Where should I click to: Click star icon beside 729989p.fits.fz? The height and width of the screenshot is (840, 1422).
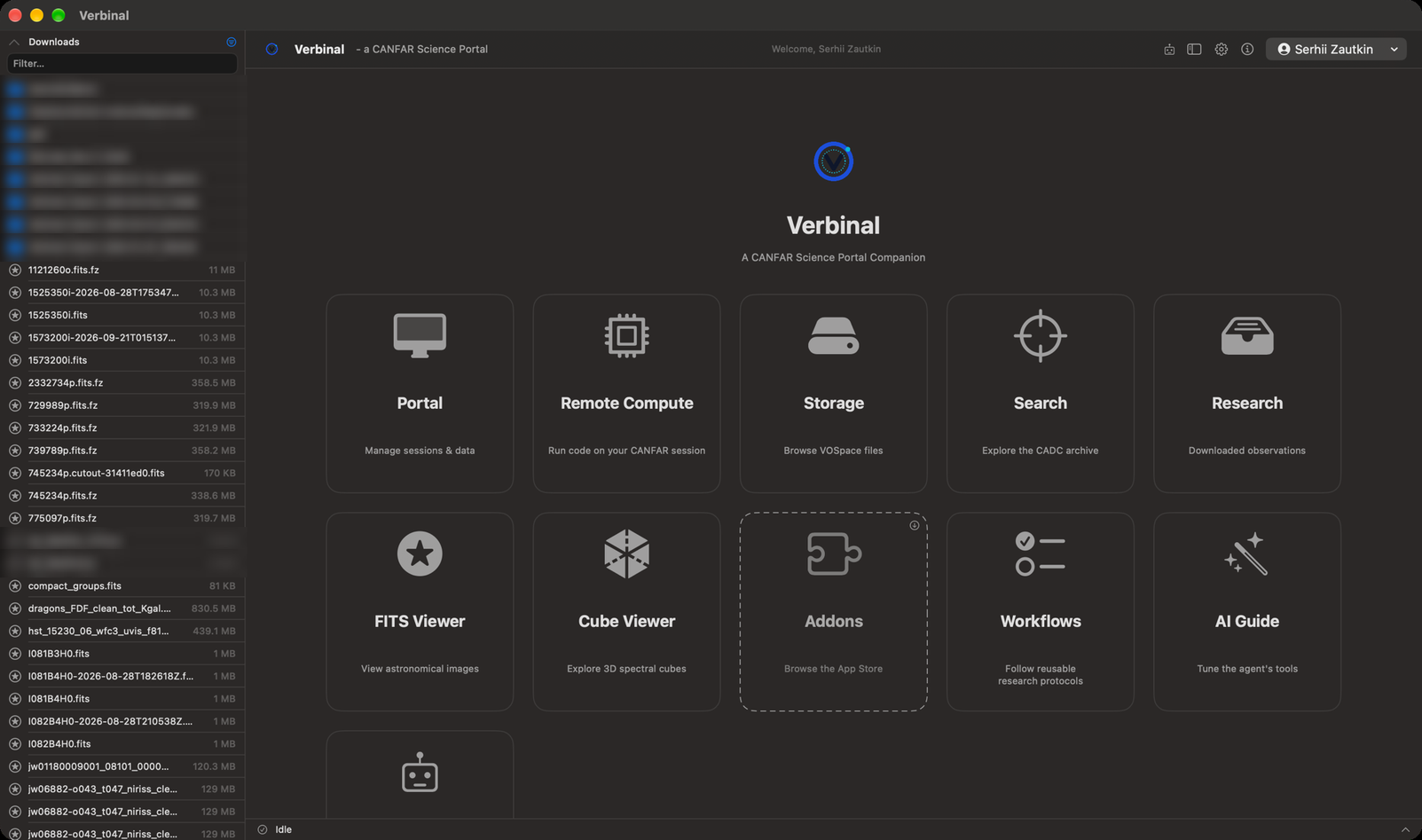click(x=15, y=405)
